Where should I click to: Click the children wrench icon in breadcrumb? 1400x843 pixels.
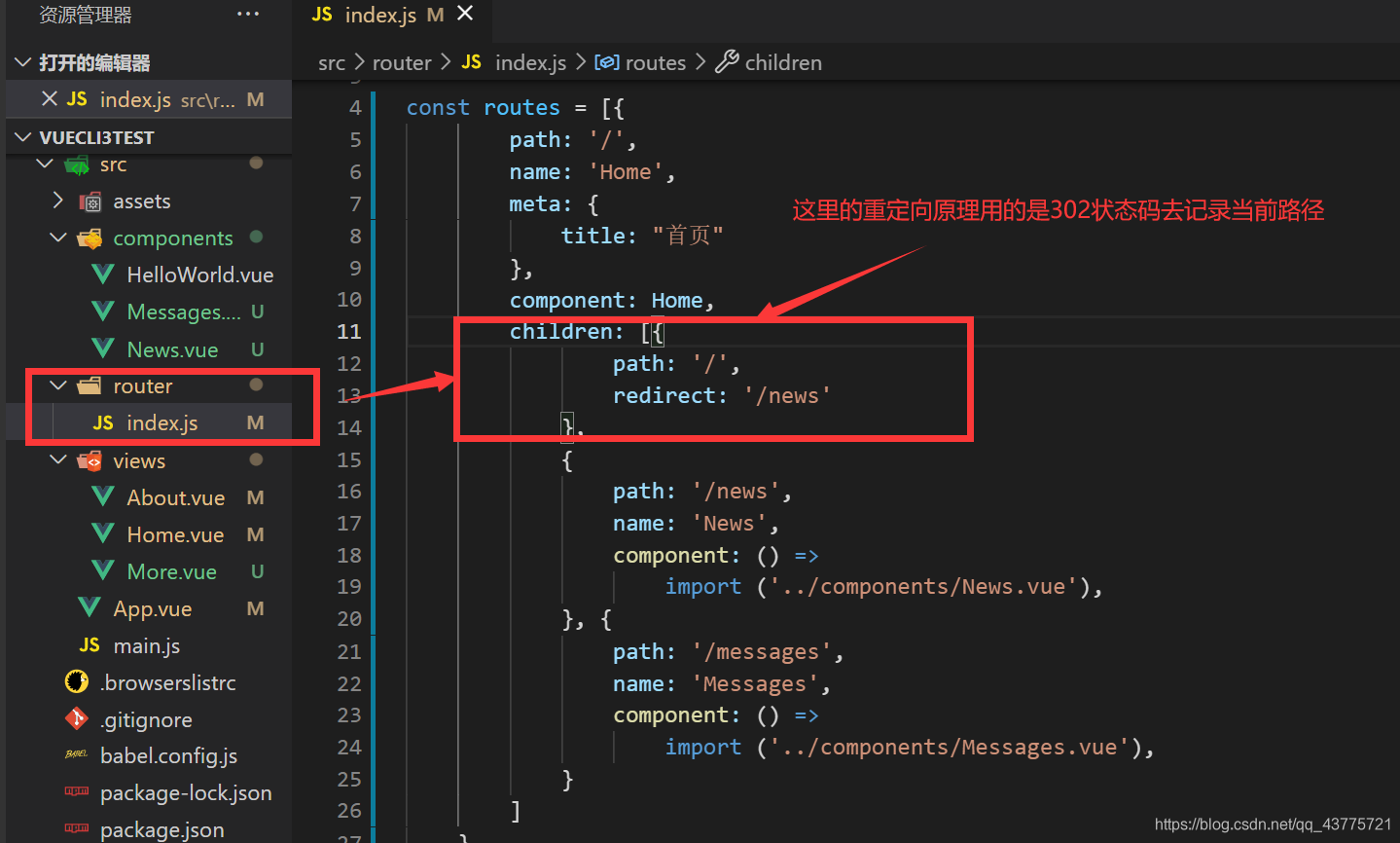[727, 62]
